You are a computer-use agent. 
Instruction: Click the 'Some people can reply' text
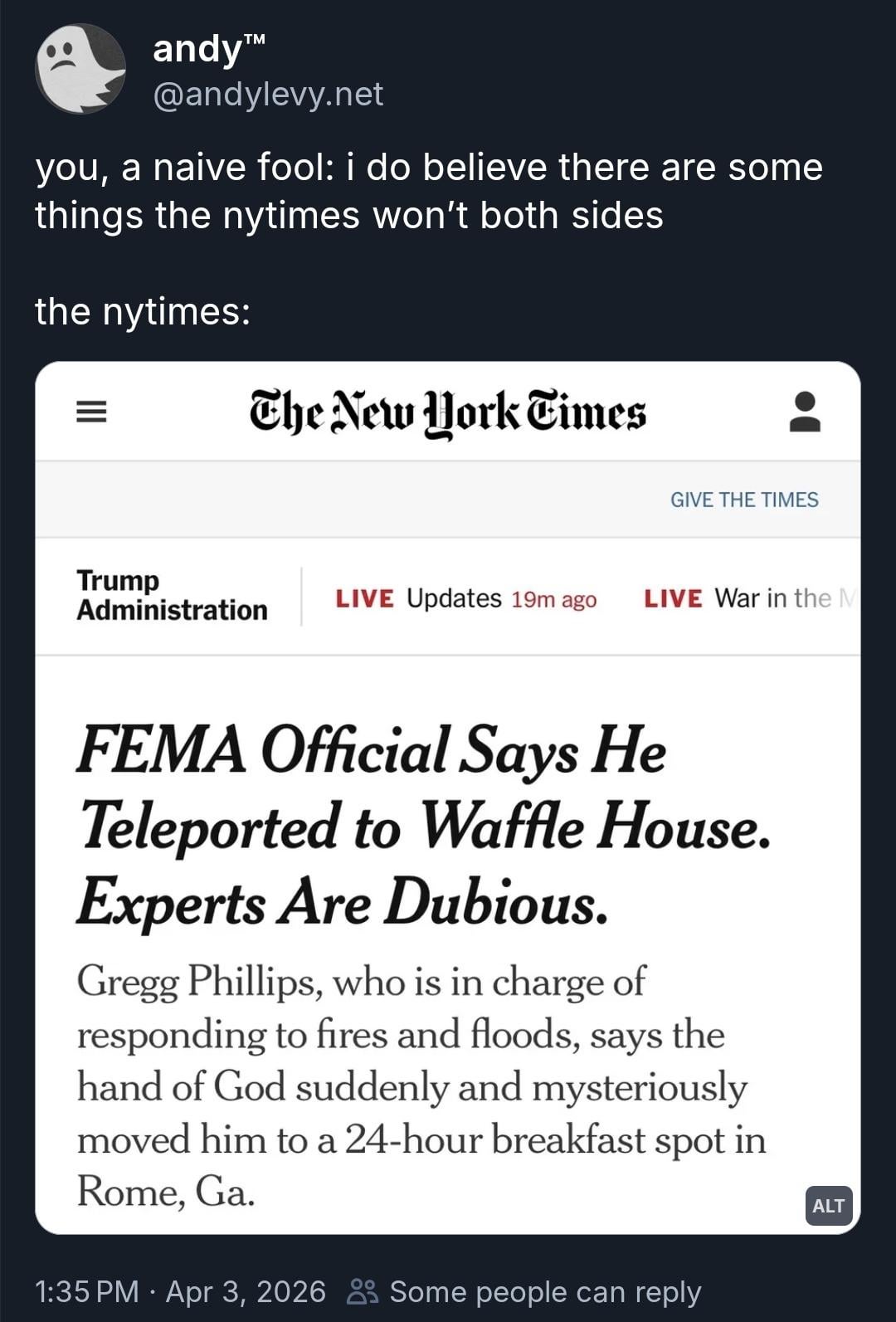point(545,1291)
